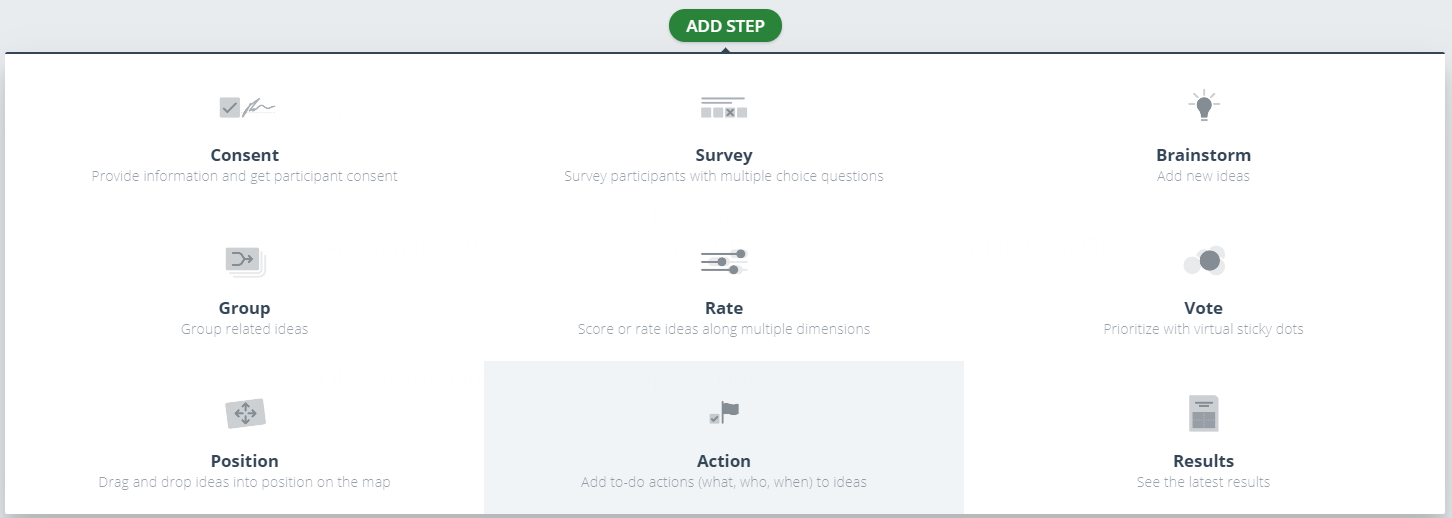Select the Rate sliders icon
Image resolution: width=1452 pixels, height=518 pixels.
pos(724,261)
